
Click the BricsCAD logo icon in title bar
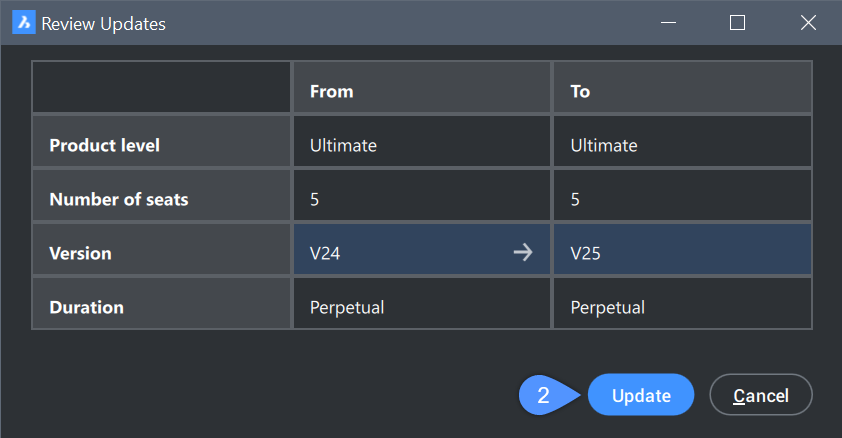(23, 23)
